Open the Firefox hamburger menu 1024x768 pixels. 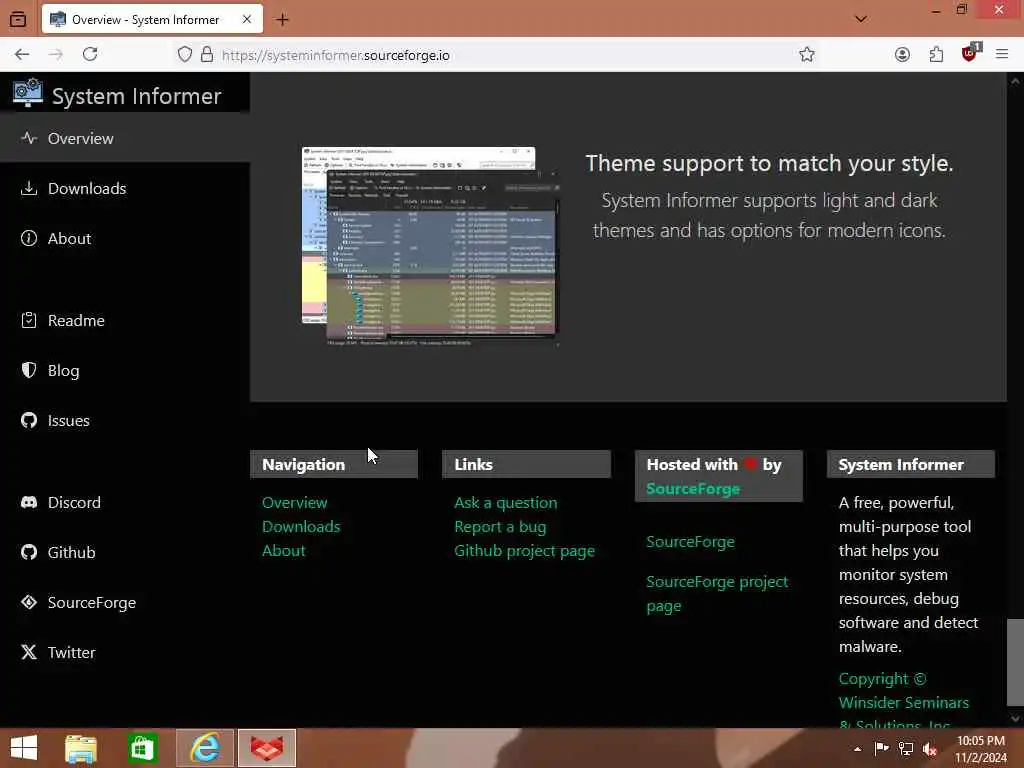[x=1002, y=54]
